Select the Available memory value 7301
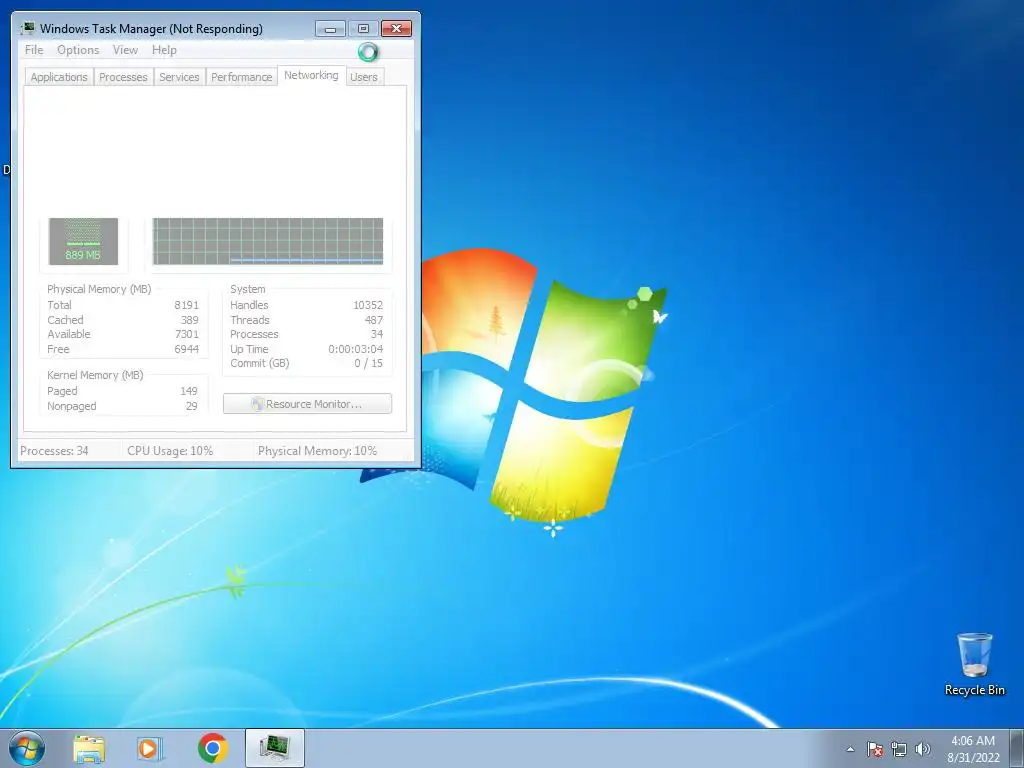 (186, 334)
